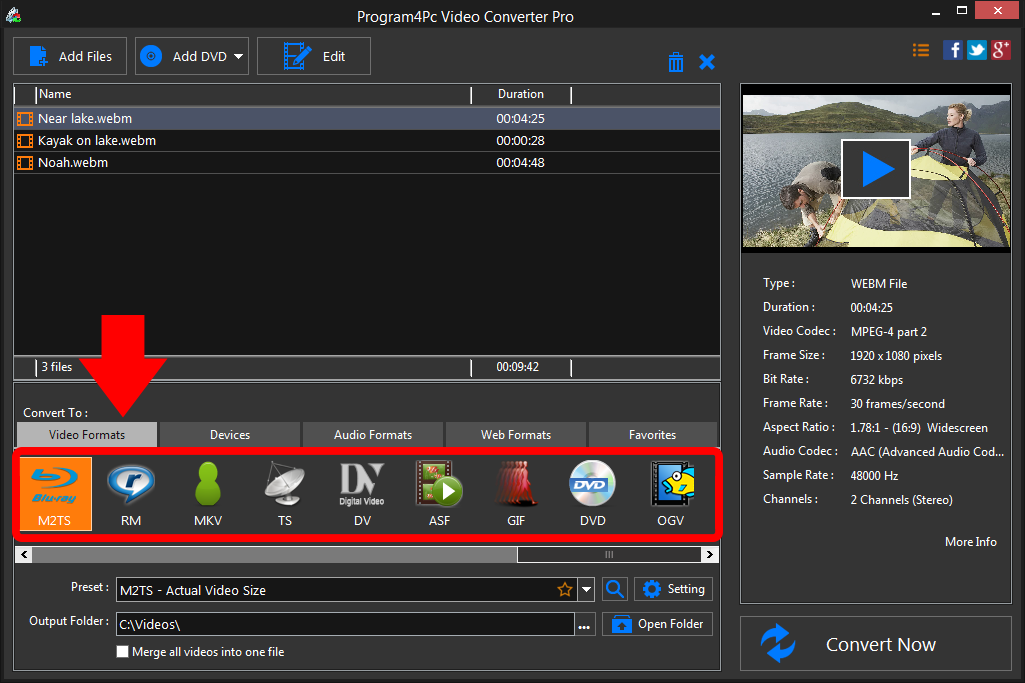Select the DVD output format icon
The width and height of the screenshot is (1025, 683).
(593, 492)
